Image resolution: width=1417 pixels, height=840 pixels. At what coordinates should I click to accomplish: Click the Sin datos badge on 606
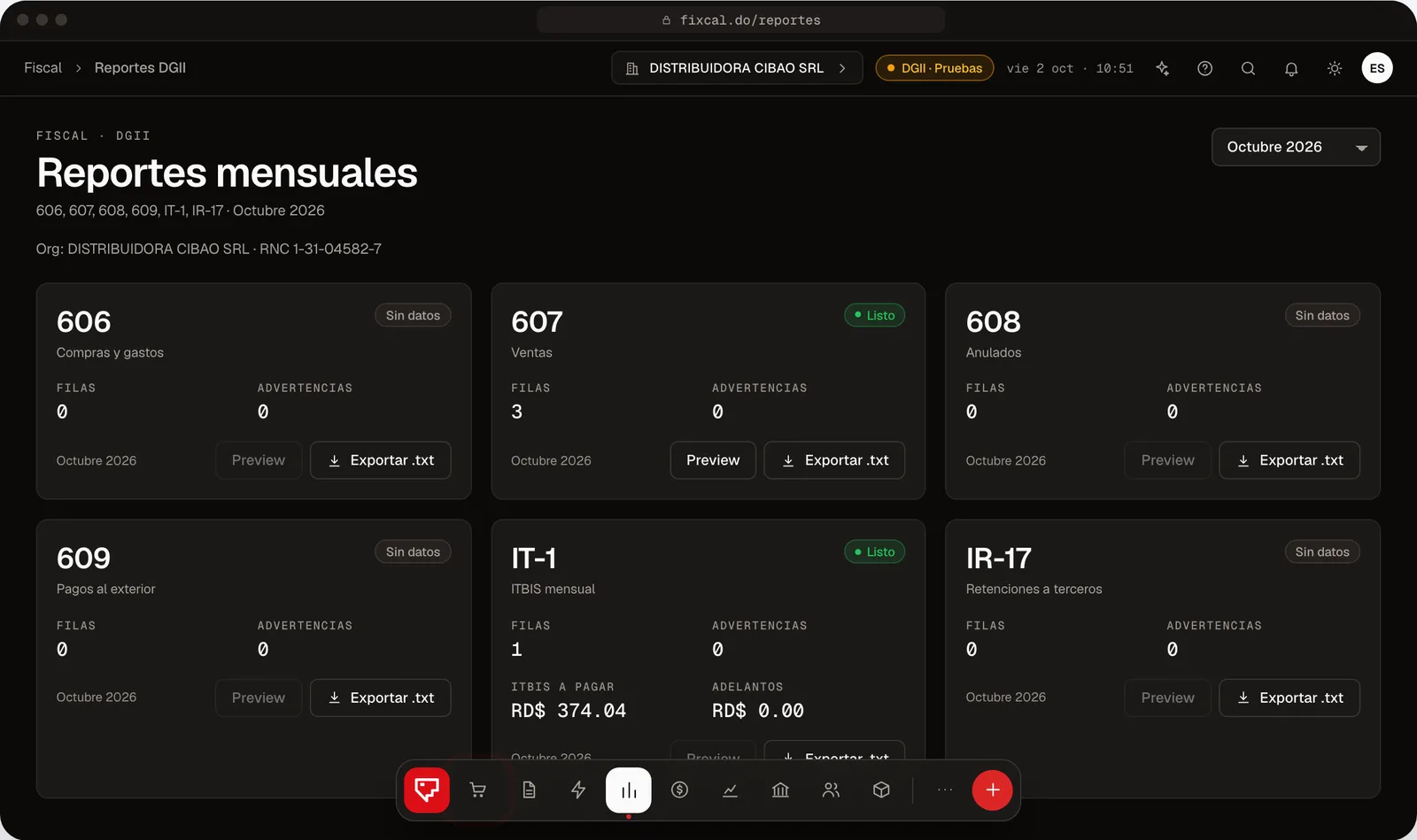[413, 315]
